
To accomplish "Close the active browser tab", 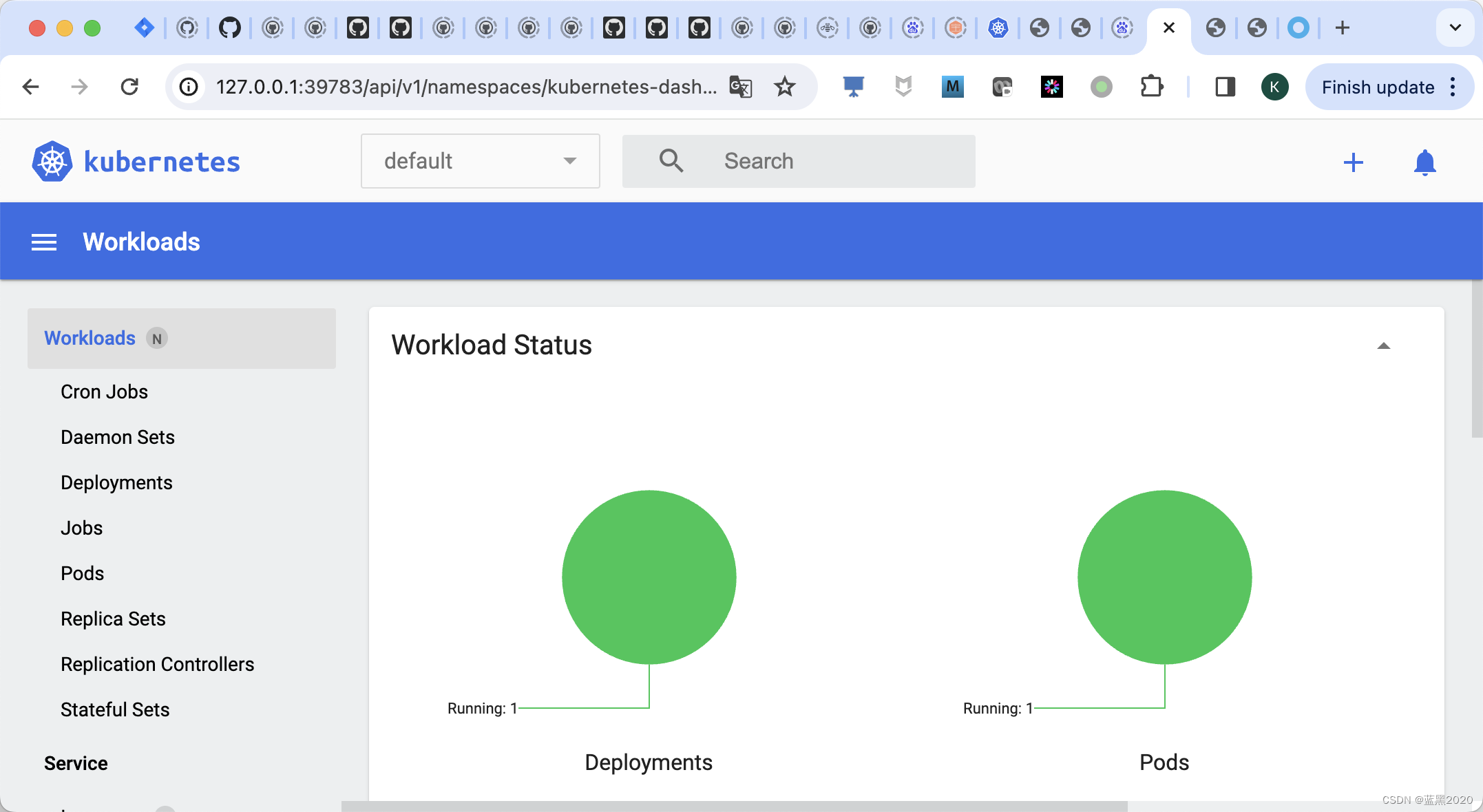I will (x=1168, y=28).
